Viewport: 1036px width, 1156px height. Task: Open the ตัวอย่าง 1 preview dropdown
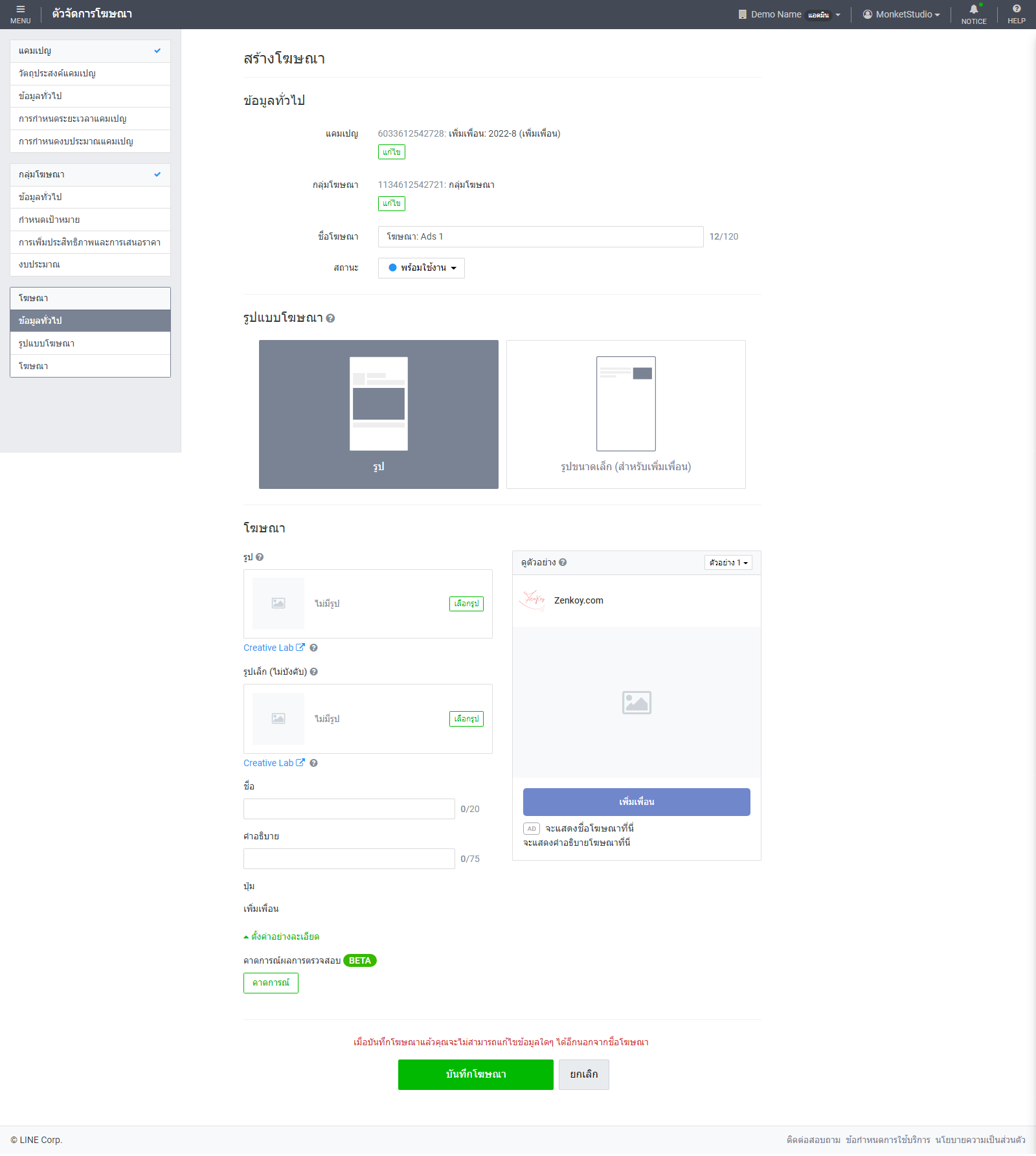click(728, 563)
